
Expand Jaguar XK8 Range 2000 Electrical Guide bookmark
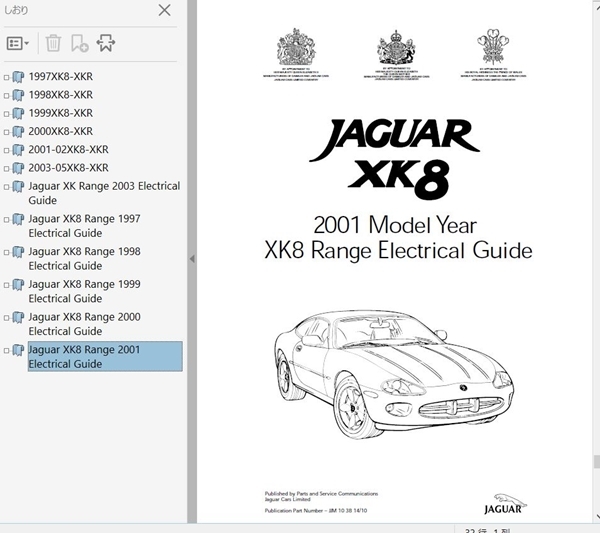point(6,318)
